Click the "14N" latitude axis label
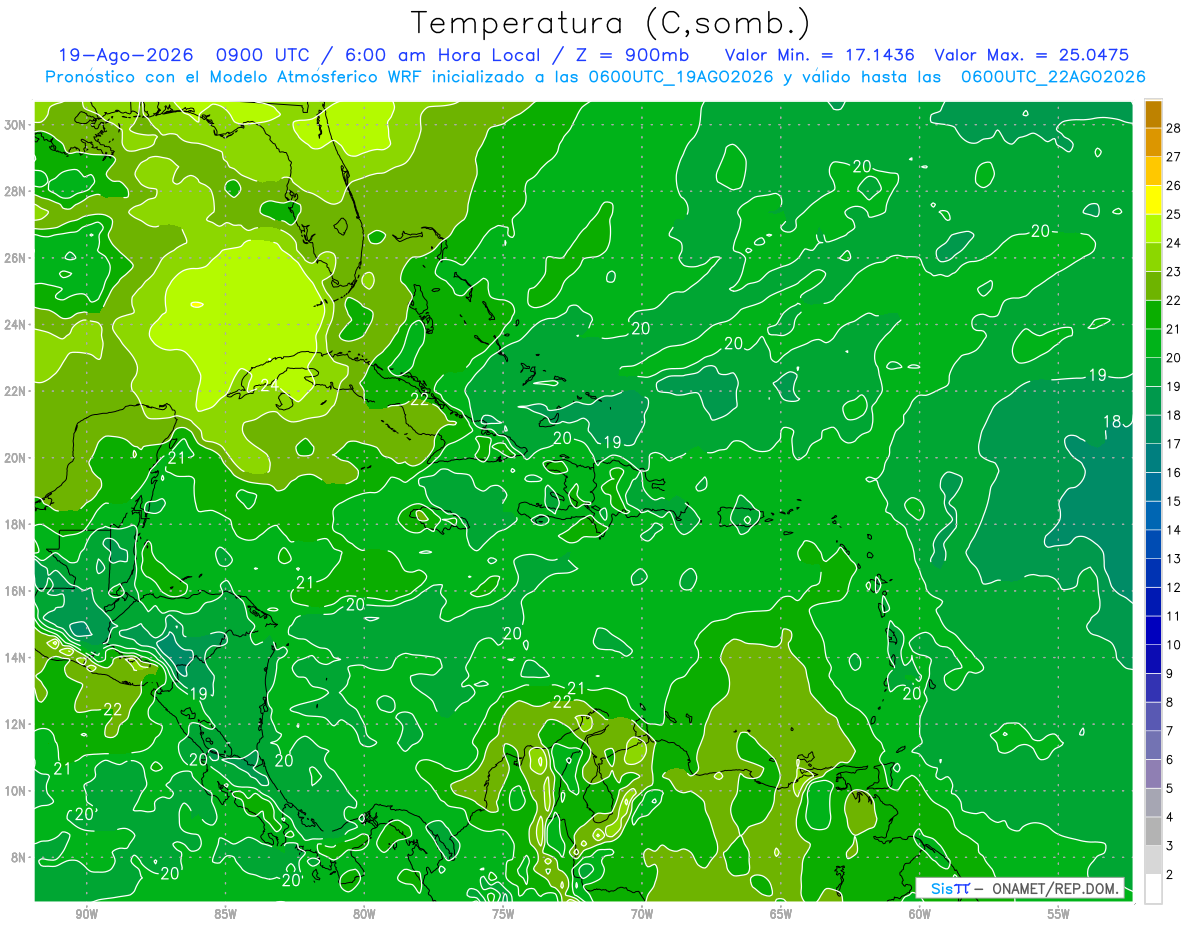The image size is (1200, 927). point(17,658)
